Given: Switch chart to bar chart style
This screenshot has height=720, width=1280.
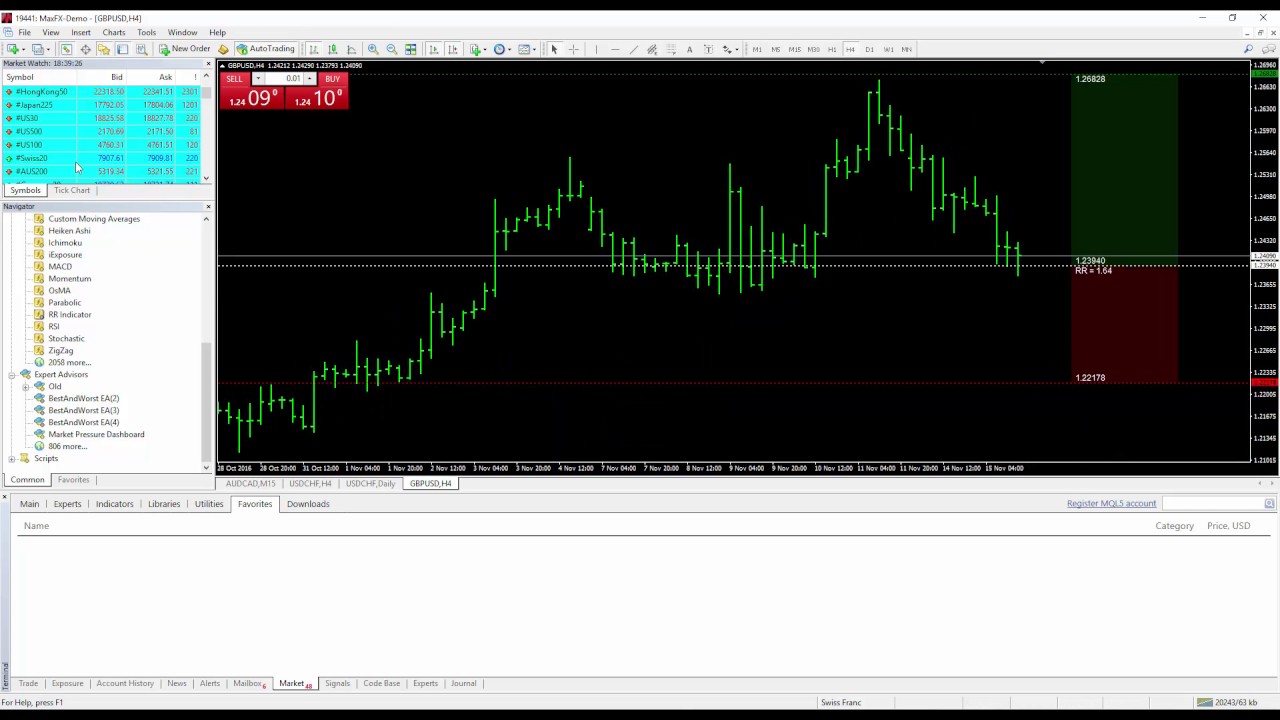Looking at the screenshot, I should [x=314, y=49].
